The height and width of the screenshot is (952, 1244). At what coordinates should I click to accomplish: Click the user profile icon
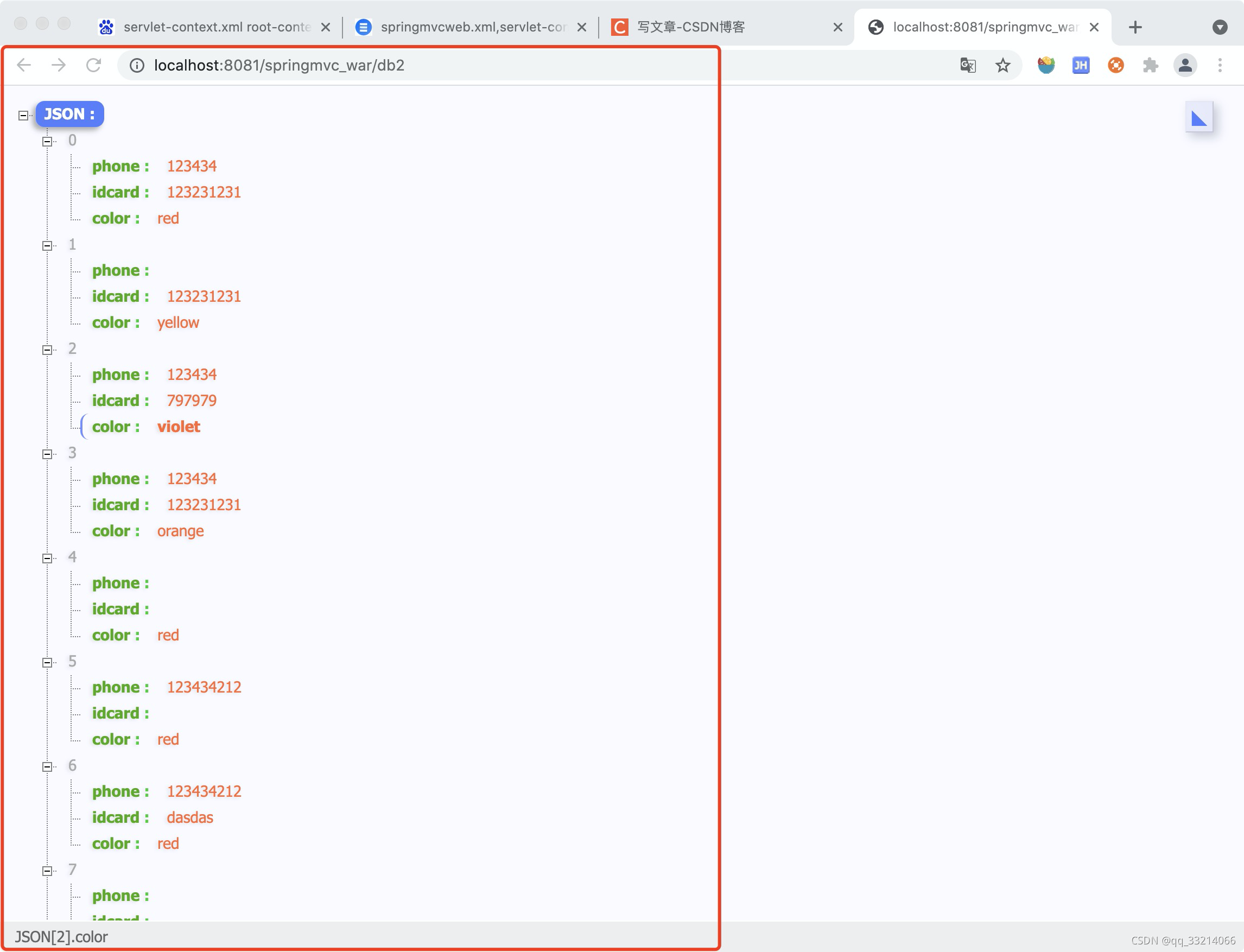coord(1184,65)
